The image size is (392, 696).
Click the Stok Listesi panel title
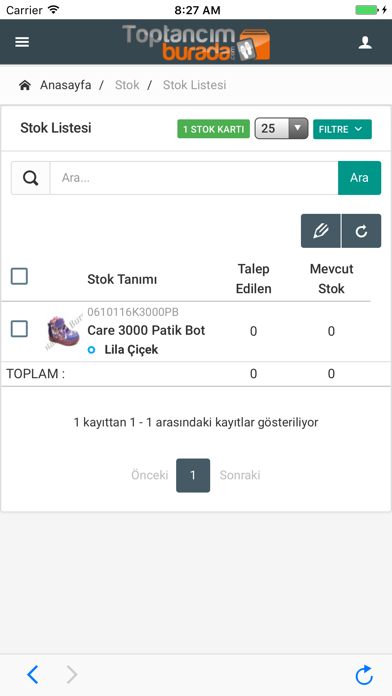coord(56,128)
